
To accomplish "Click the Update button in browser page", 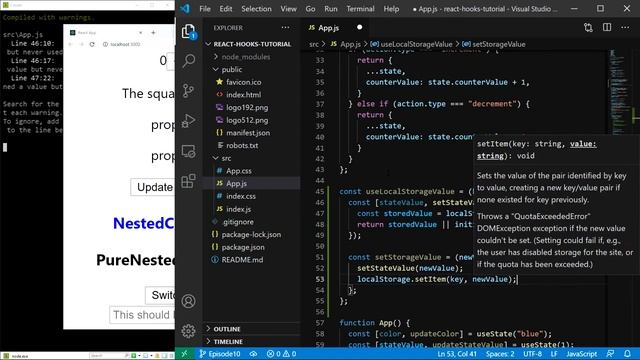I will pos(153,187).
